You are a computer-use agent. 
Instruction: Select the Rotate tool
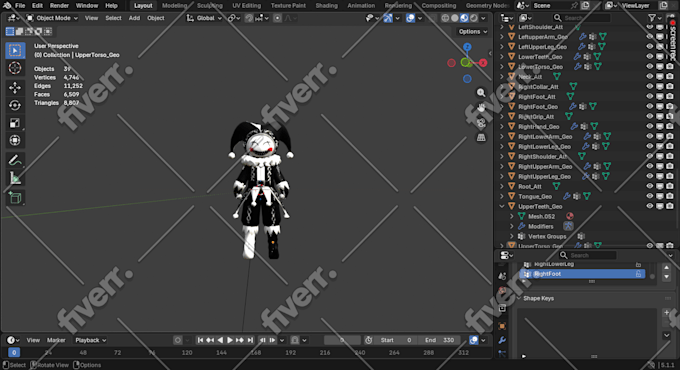pos(15,105)
